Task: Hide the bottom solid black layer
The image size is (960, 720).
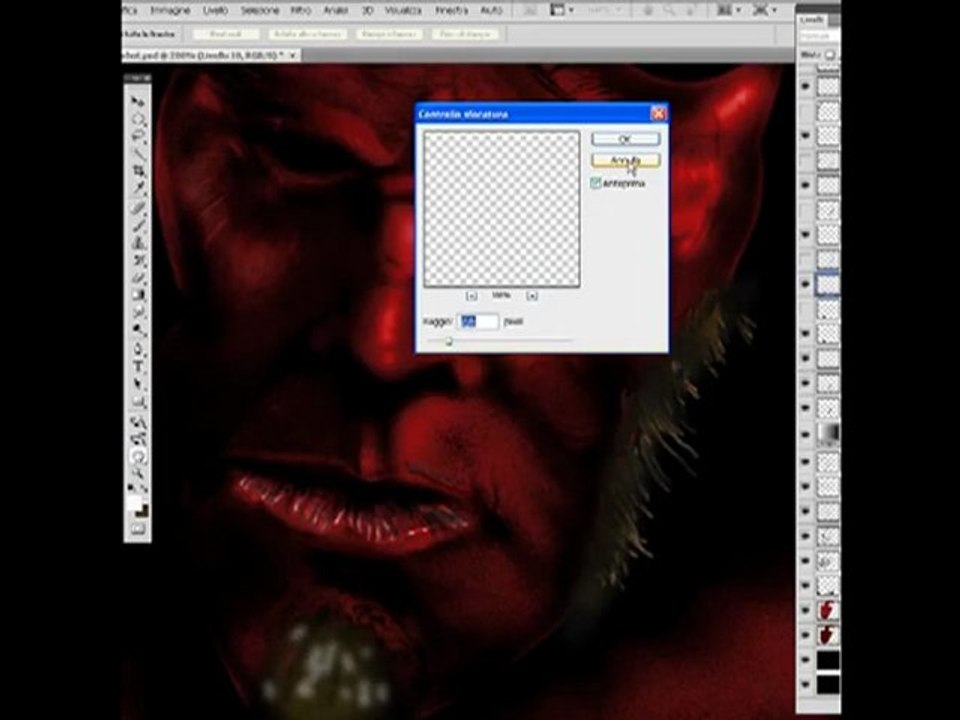Action: pyautogui.click(x=806, y=684)
